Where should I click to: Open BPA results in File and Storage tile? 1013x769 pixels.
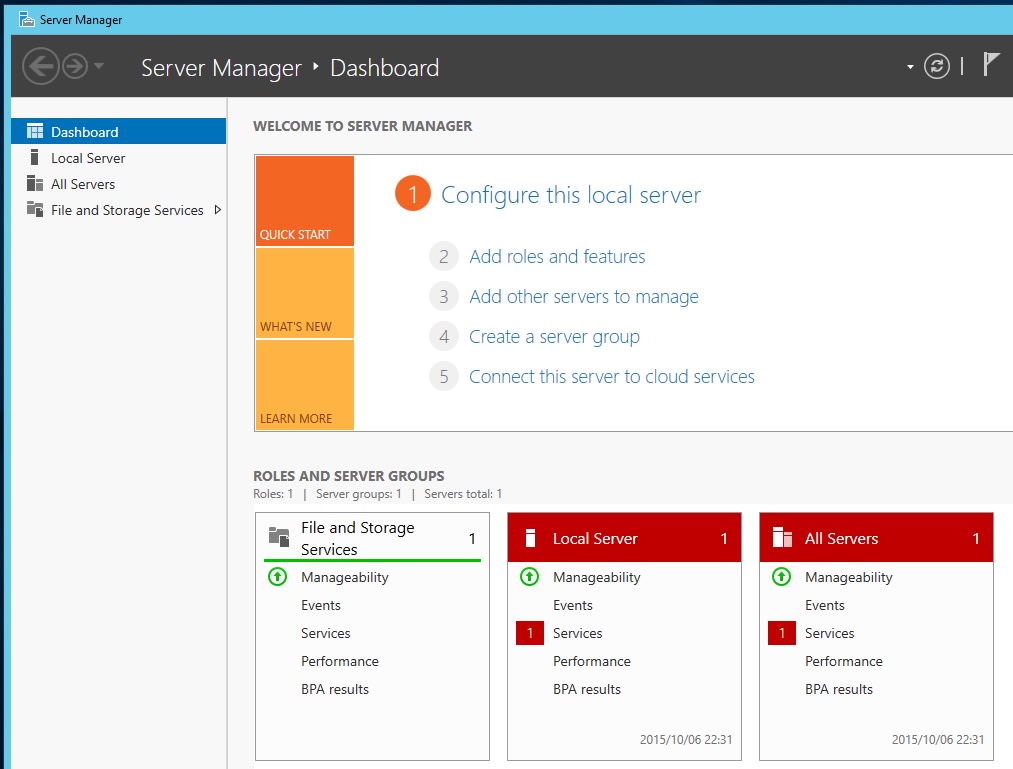pos(335,690)
